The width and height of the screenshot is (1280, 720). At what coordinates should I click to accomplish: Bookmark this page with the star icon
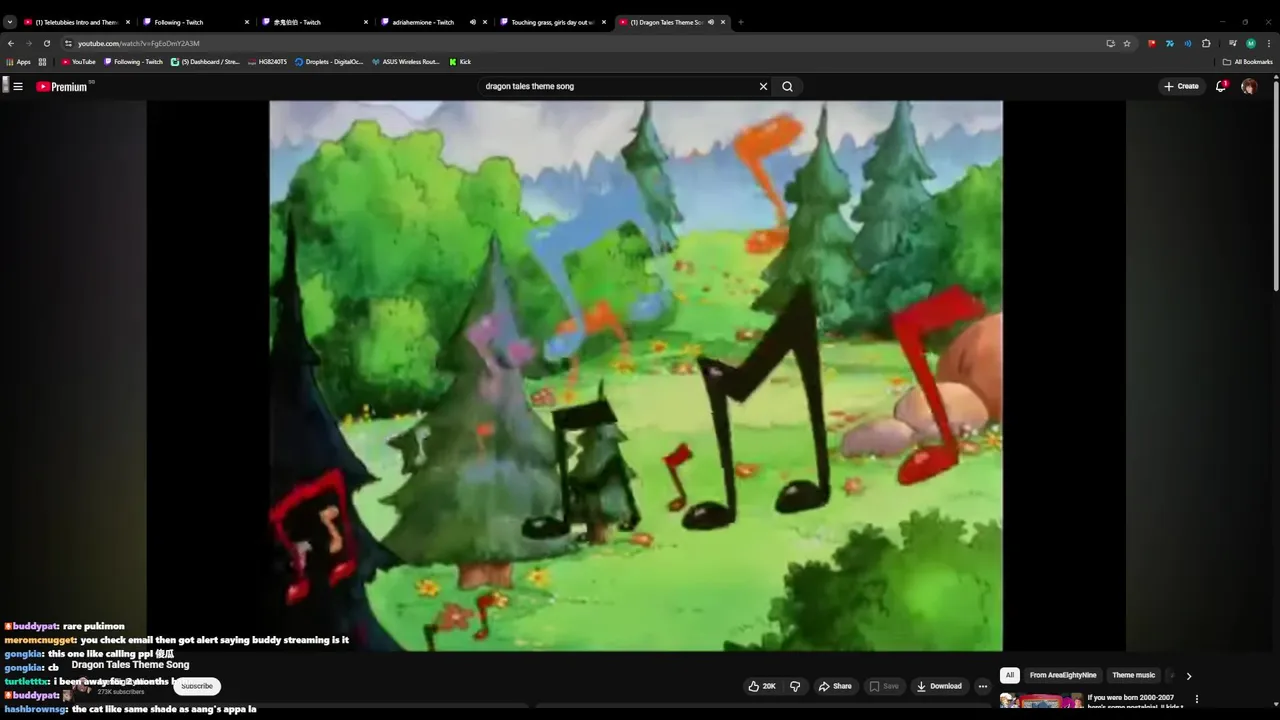(1127, 43)
